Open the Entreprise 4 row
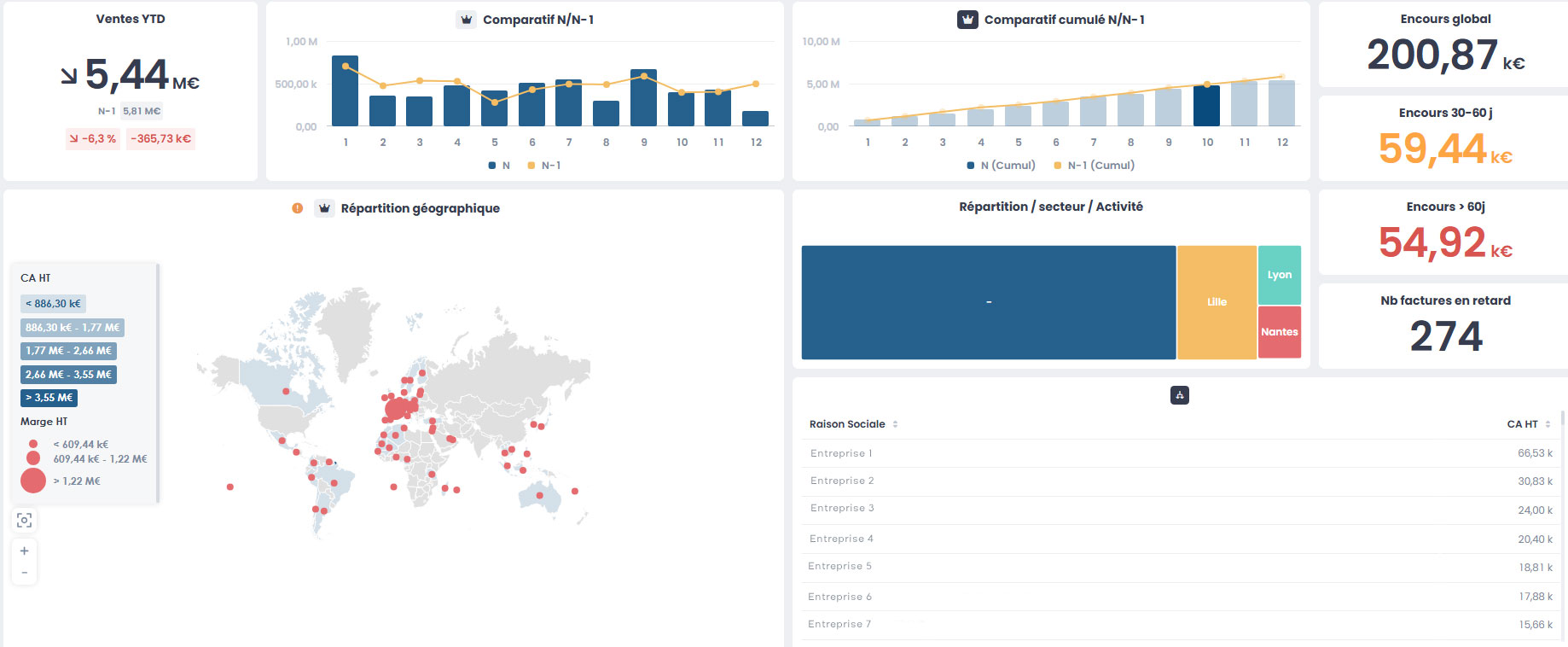 click(841, 539)
